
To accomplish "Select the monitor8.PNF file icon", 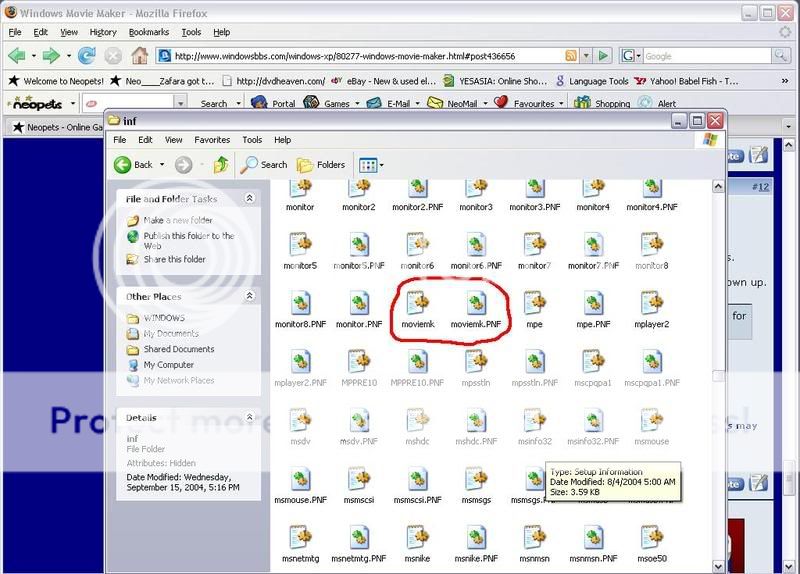I will click(x=301, y=304).
